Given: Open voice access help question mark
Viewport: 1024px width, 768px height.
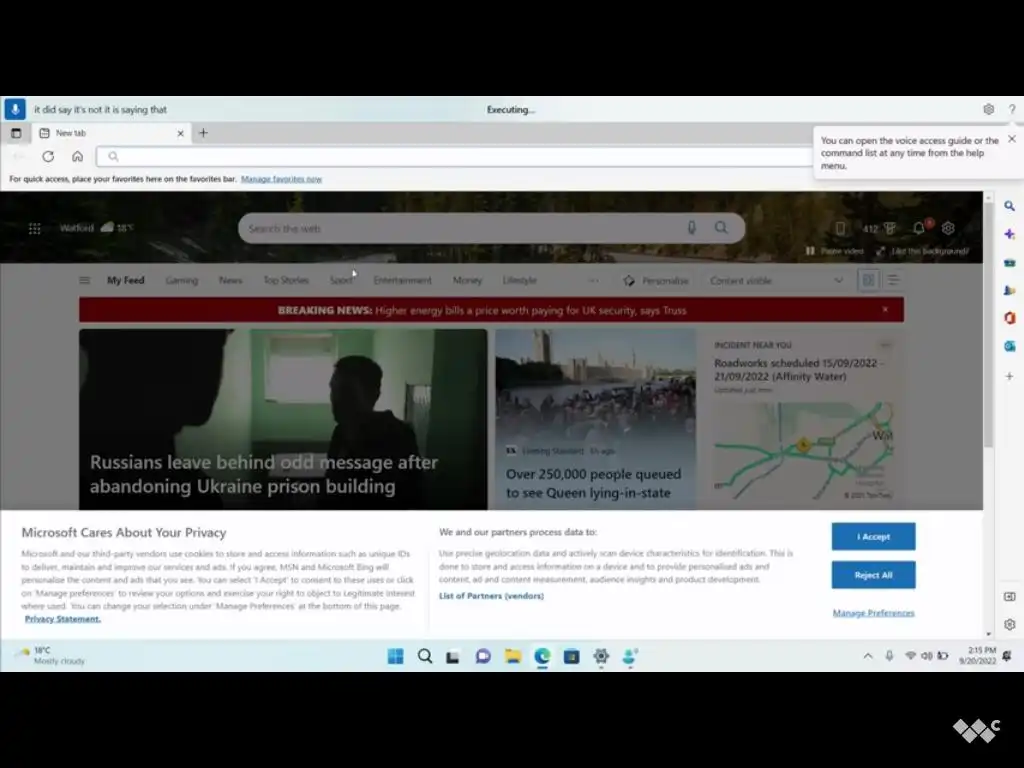Looking at the screenshot, I should pos(1012,109).
